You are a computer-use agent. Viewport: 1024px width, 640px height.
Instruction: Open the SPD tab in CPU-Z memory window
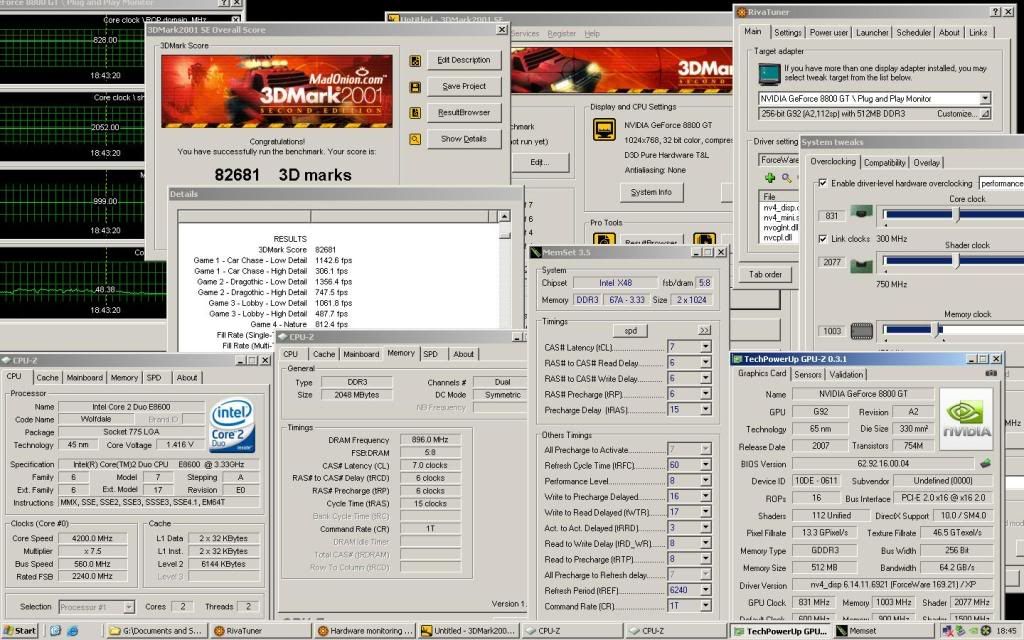pos(430,353)
